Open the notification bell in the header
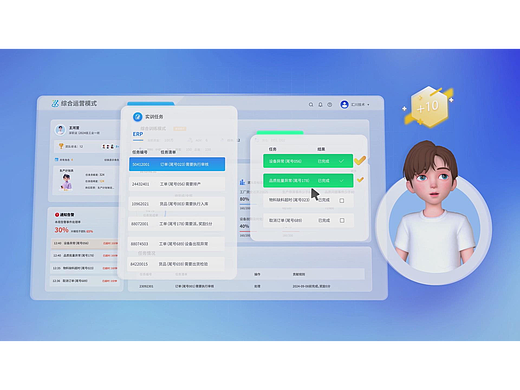This screenshot has width=520, height=390. (x=320, y=105)
